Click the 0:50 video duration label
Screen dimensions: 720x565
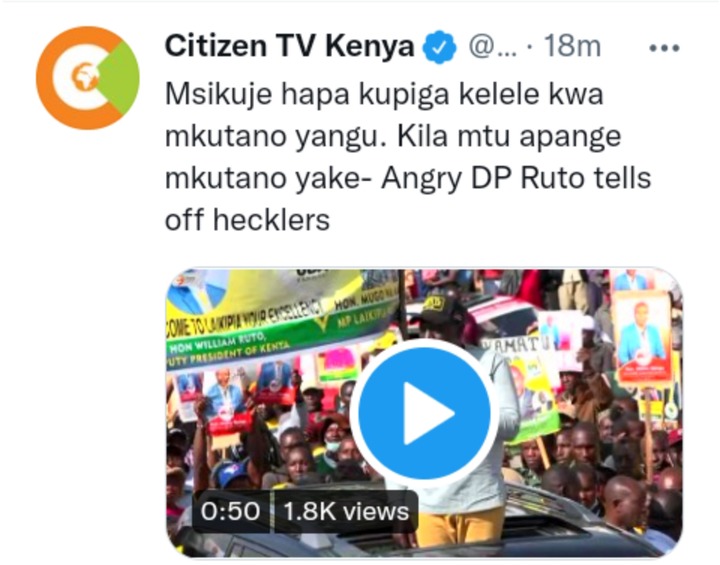click(x=231, y=511)
